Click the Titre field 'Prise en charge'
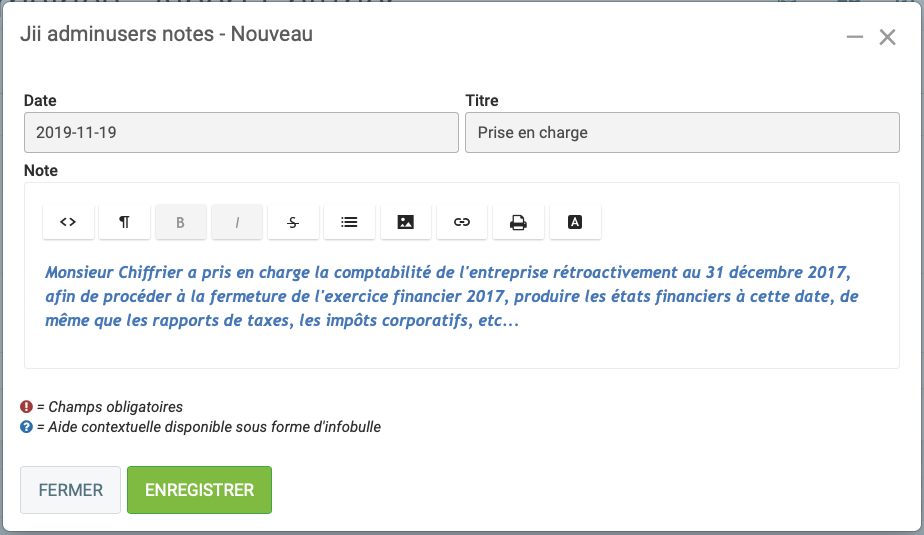The image size is (924, 535). point(682,132)
